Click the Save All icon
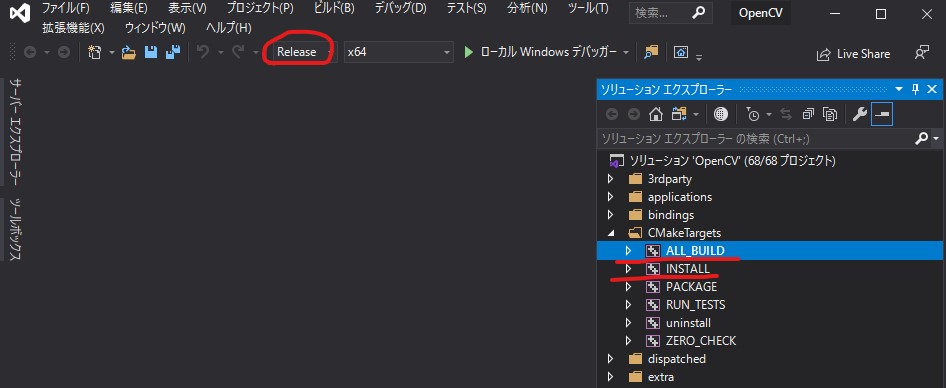This screenshot has height=388, width=946. [173, 52]
